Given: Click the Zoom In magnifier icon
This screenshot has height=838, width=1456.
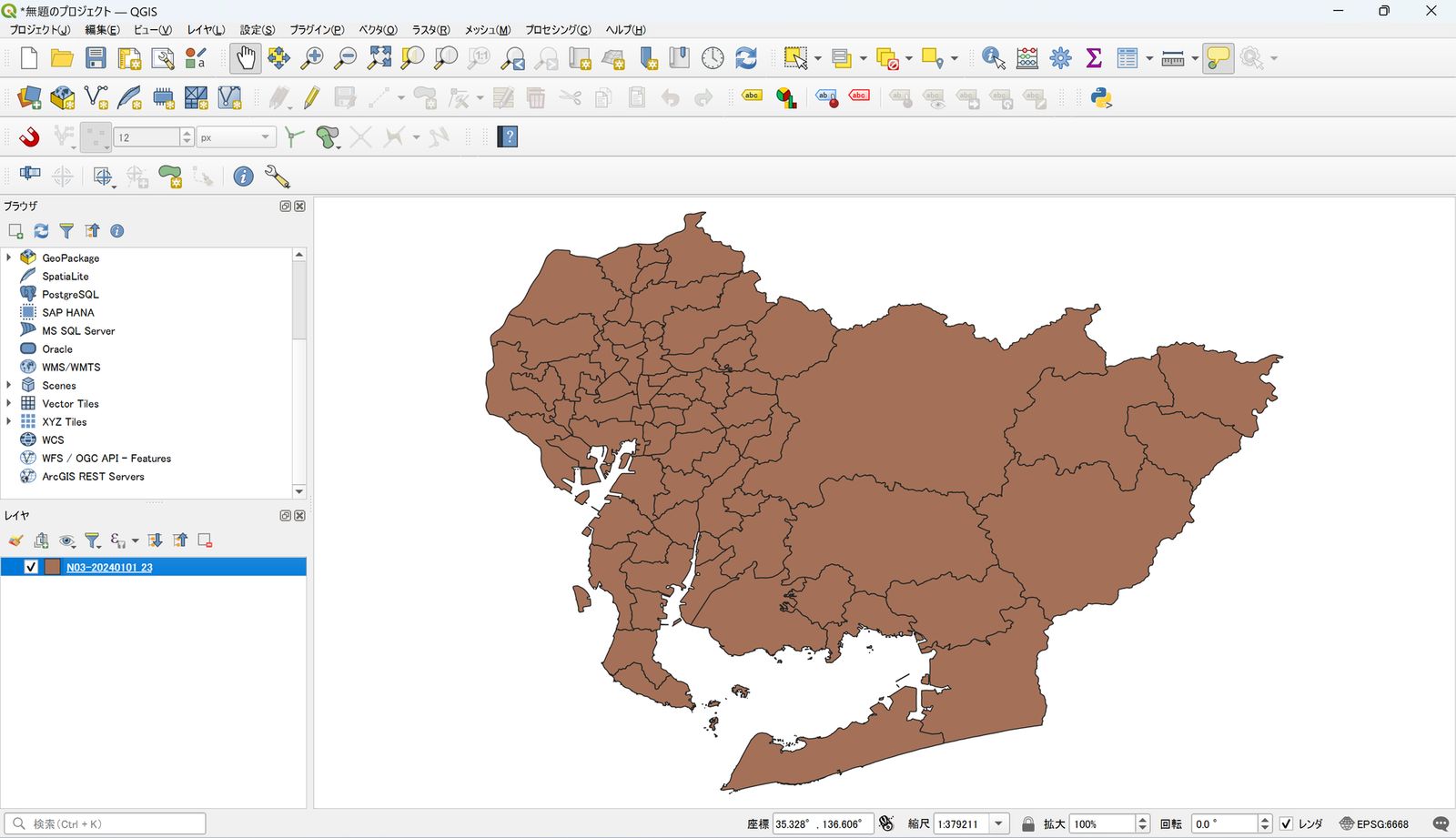Looking at the screenshot, I should click(x=312, y=58).
